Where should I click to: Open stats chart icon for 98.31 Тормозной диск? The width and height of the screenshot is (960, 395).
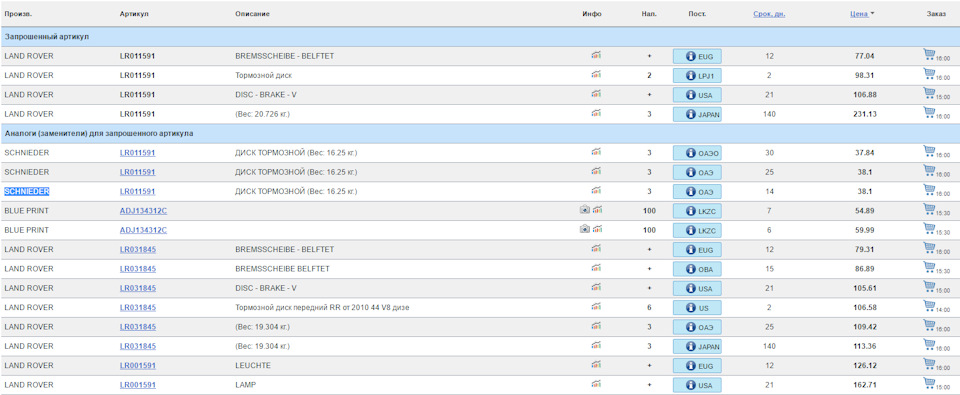(x=596, y=75)
